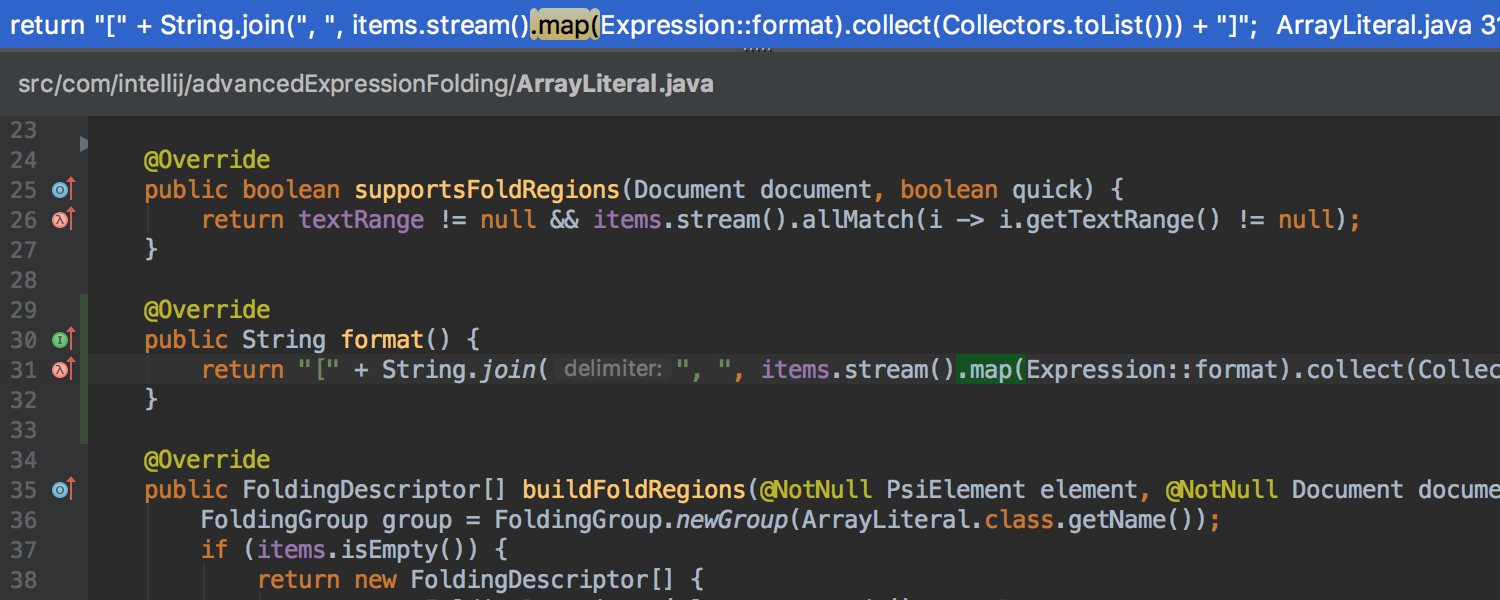The width and height of the screenshot is (1500, 600).
Task: Click ArrayLiteral.java label in the top preview bar
Action: tap(1374, 25)
